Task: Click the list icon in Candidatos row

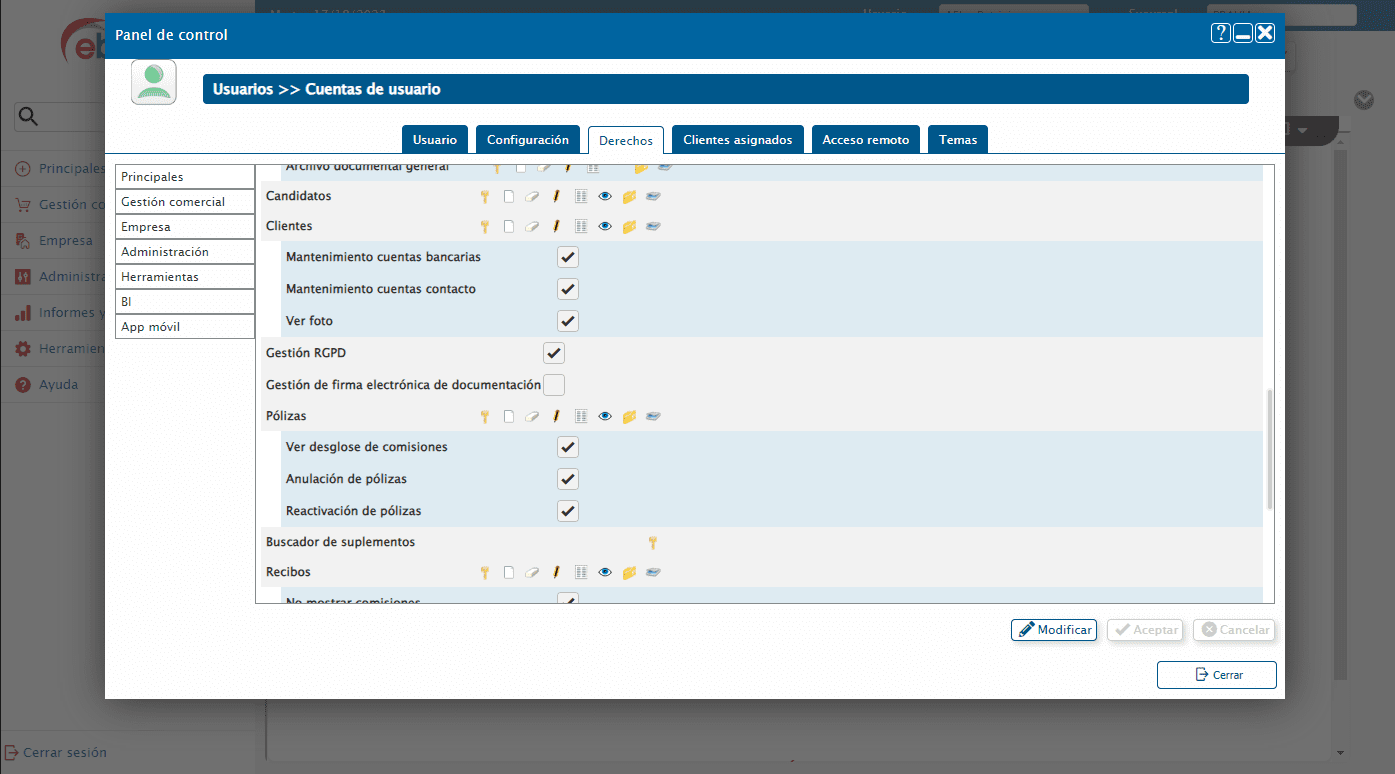Action: pyautogui.click(x=581, y=197)
